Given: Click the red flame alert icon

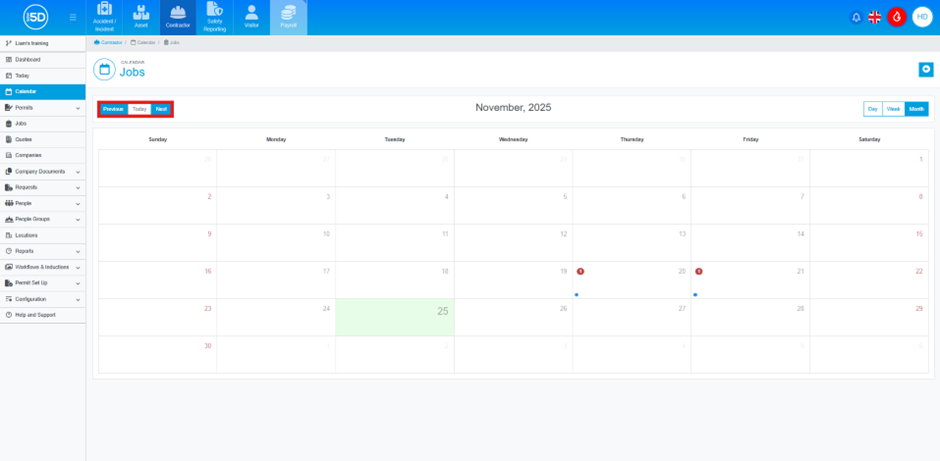Looking at the screenshot, I should pos(897,18).
